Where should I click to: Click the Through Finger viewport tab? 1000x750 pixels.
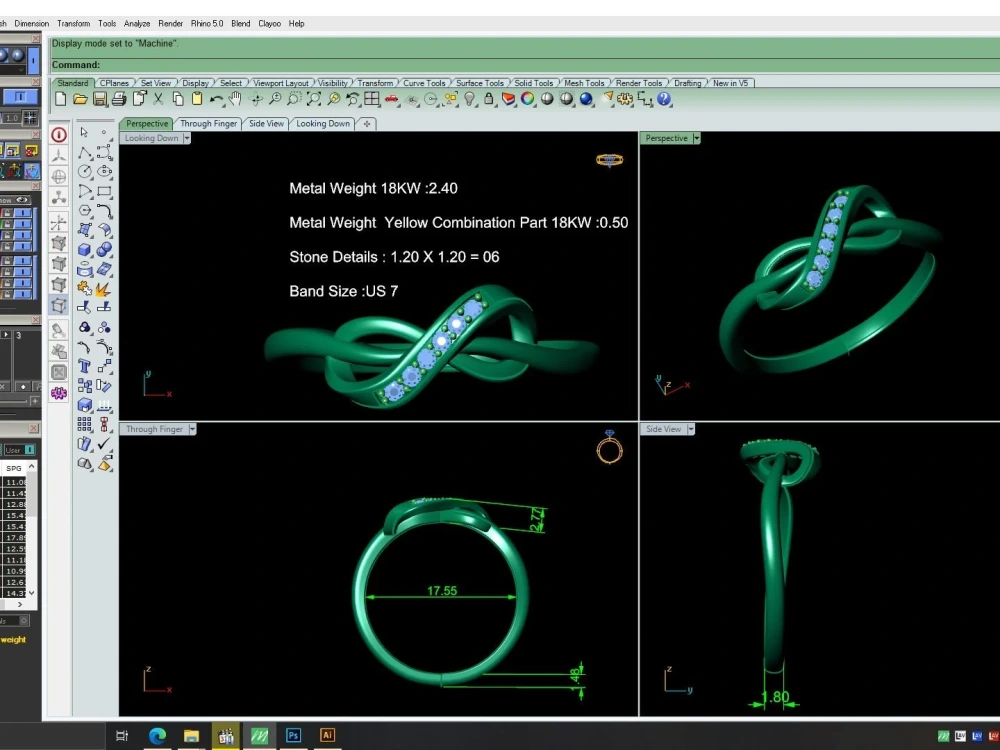coord(209,124)
